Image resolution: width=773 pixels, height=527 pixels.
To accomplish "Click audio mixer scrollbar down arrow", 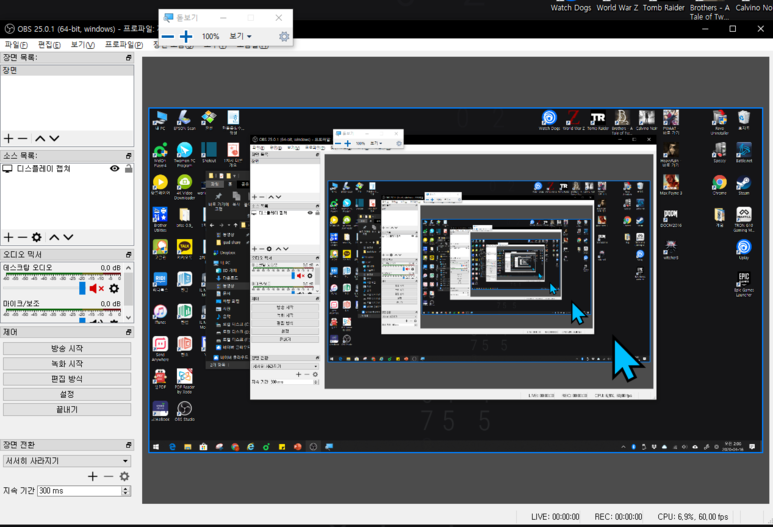I will pyautogui.click(x=129, y=318).
